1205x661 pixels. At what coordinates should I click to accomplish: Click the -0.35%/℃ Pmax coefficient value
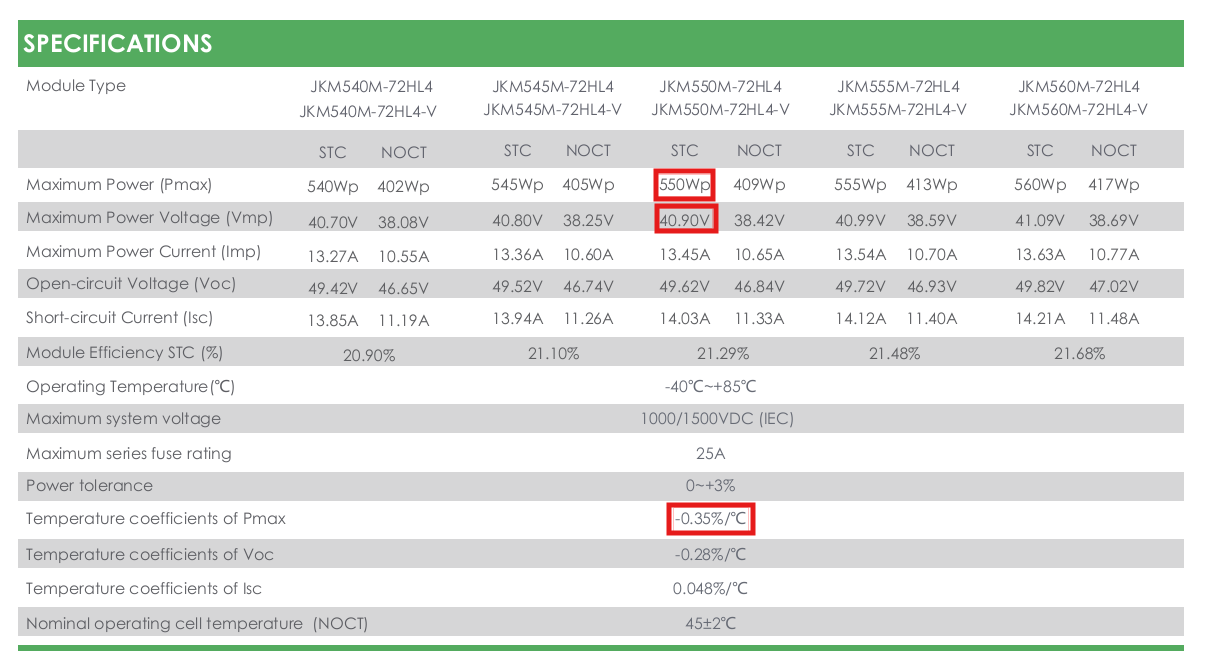pos(710,519)
